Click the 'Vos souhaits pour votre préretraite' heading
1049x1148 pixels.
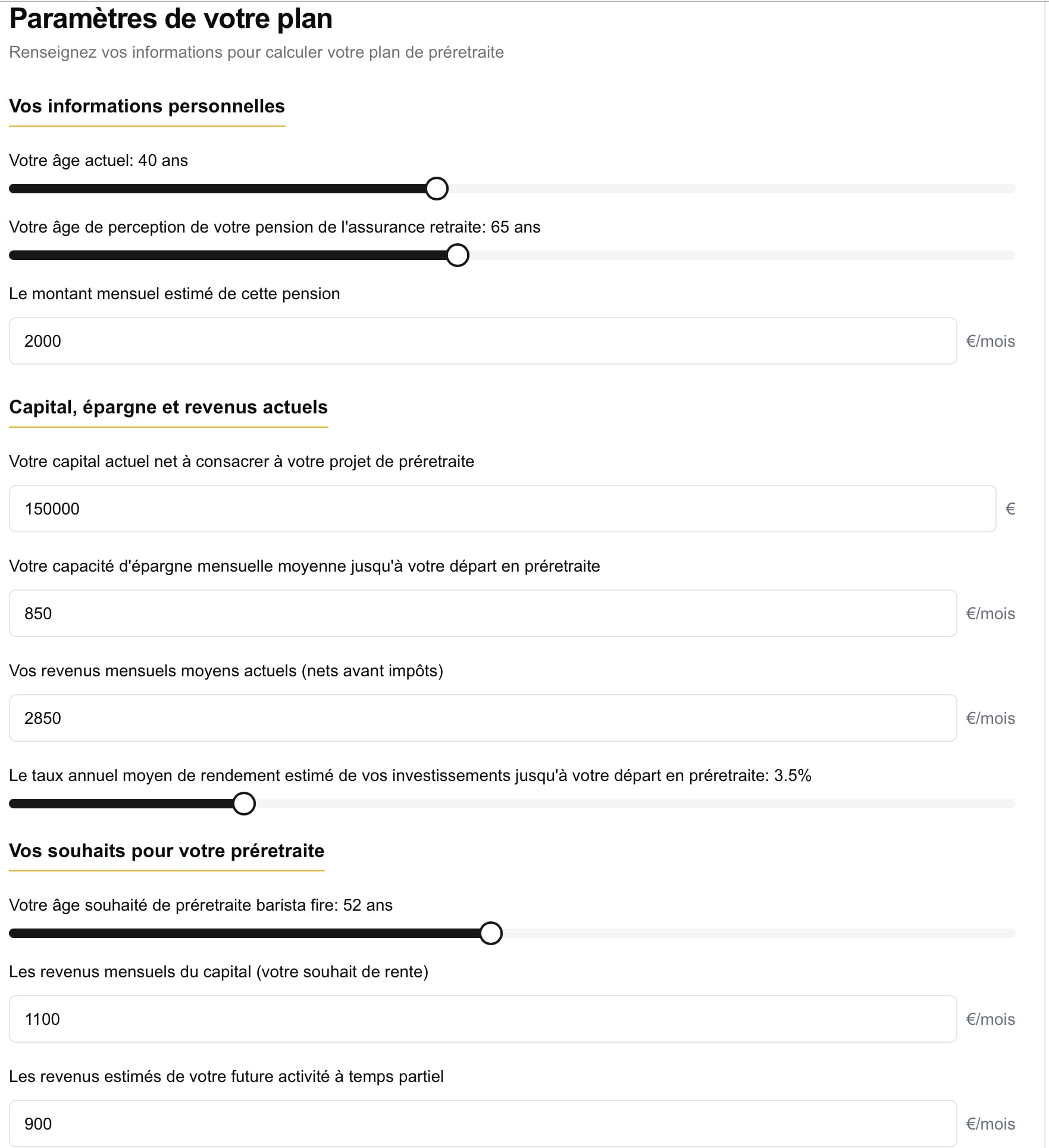pos(167,851)
